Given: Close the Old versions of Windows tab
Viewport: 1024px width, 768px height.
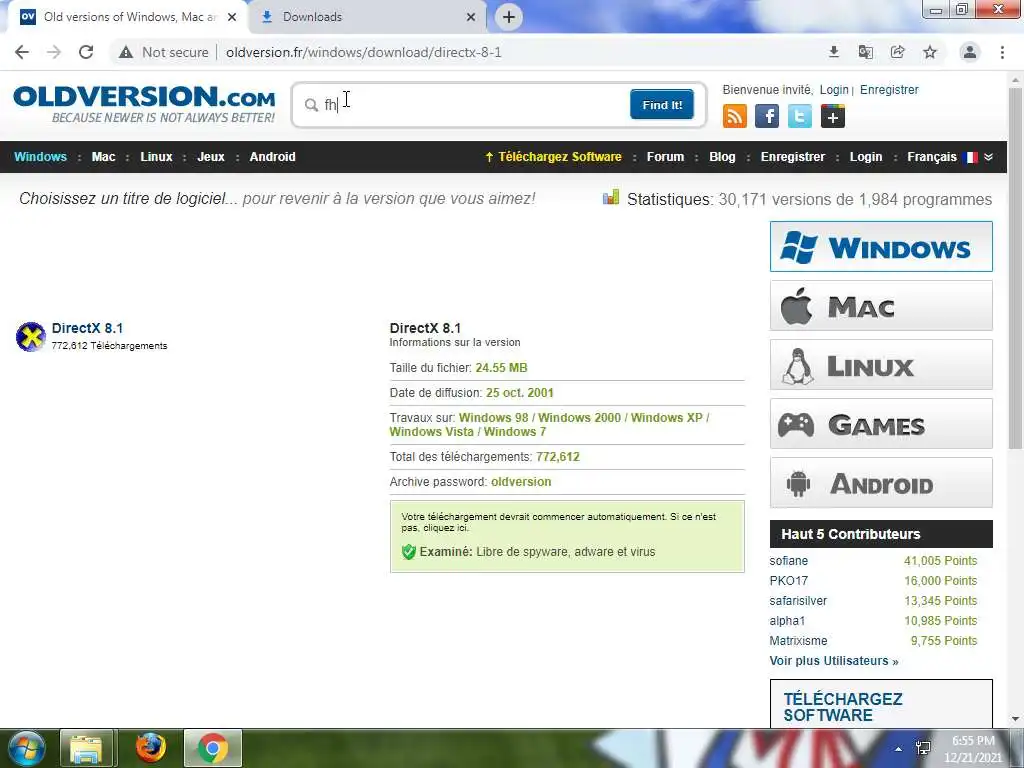Looking at the screenshot, I should click(x=232, y=17).
